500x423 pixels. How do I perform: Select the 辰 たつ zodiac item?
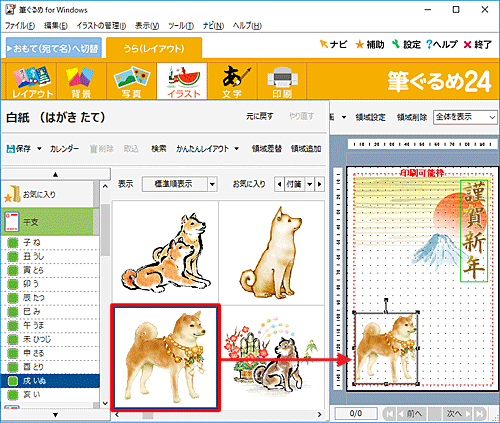click(x=50, y=298)
